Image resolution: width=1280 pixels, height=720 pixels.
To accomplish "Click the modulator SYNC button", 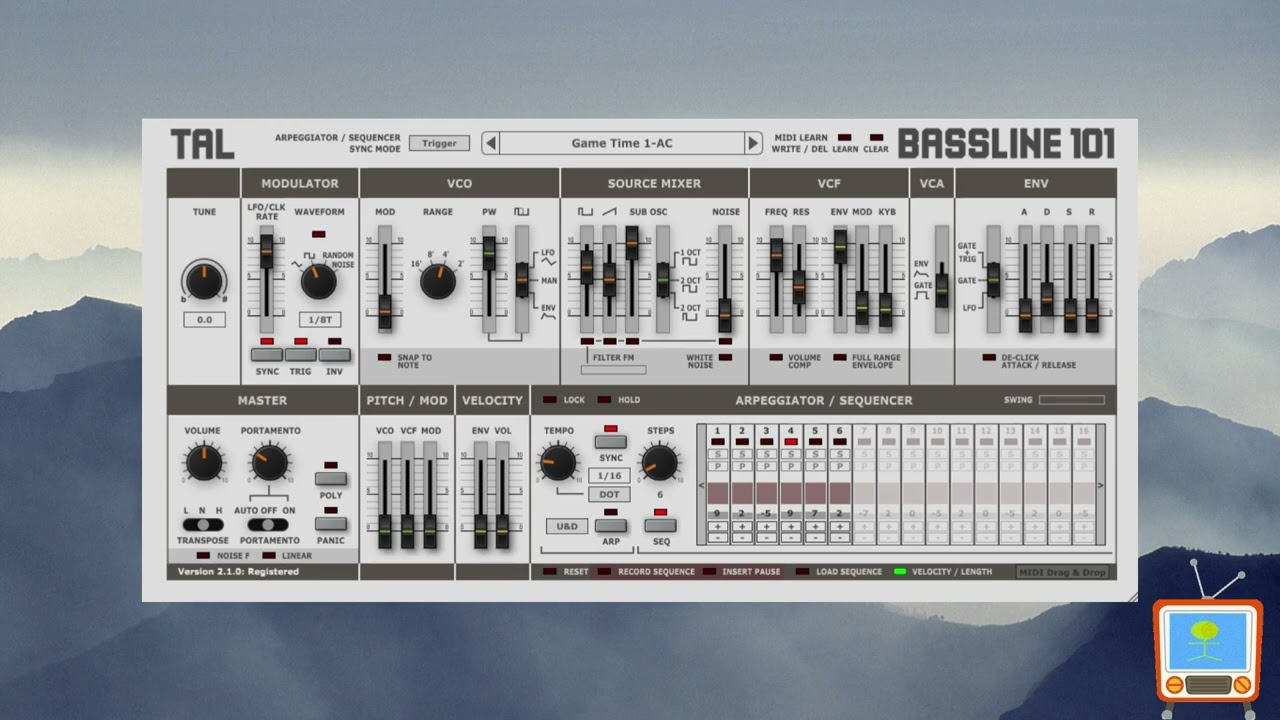I will click(x=267, y=354).
